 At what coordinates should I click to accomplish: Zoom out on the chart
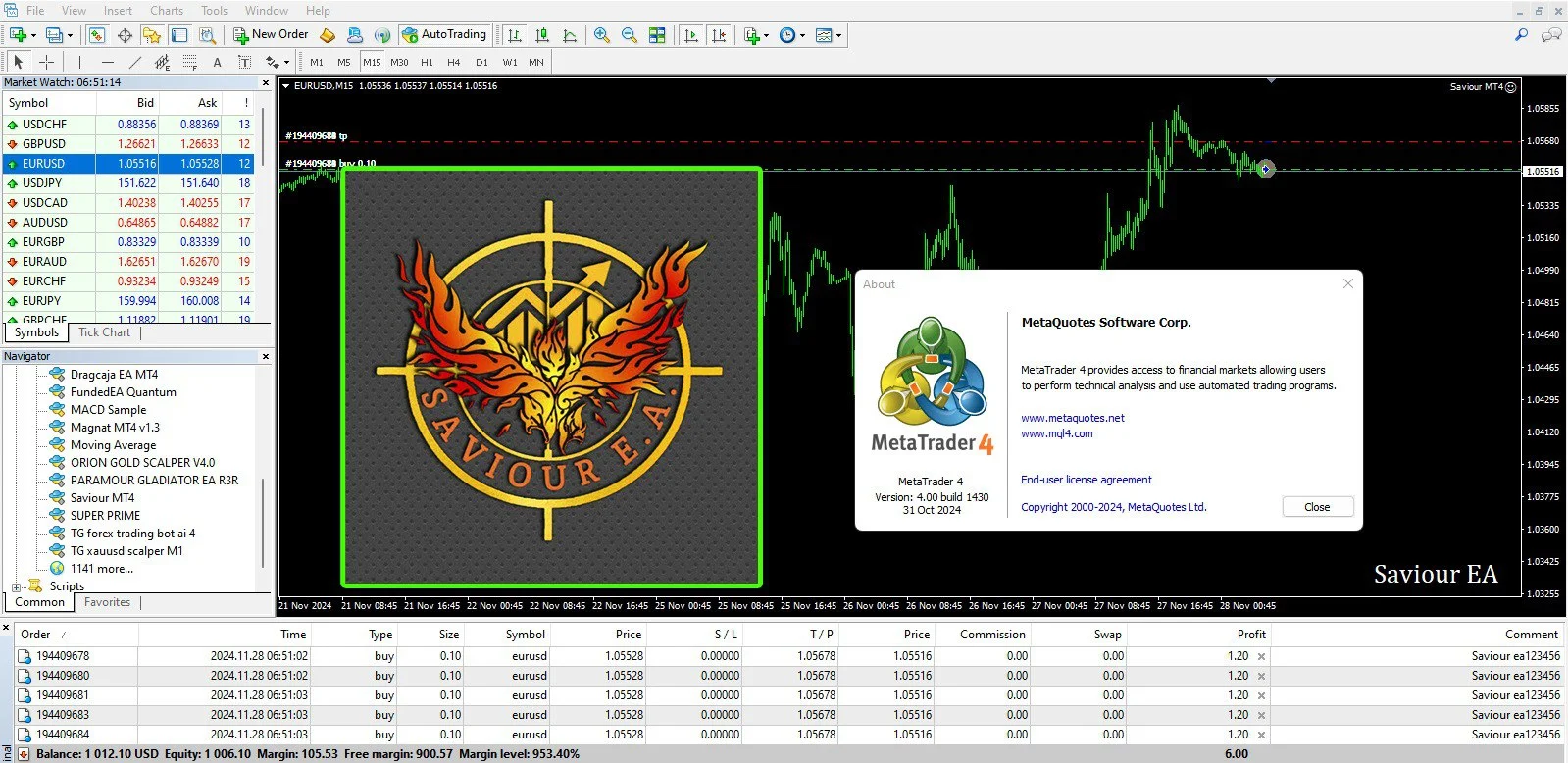[x=630, y=35]
